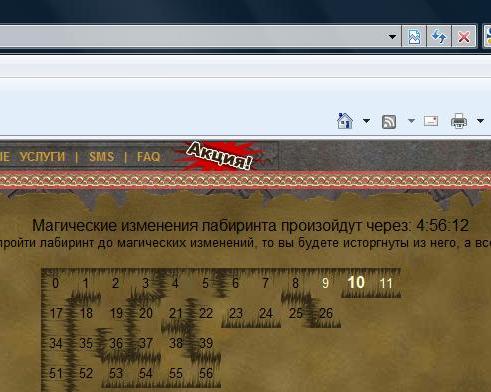Image resolution: width=491 pixels, height=392 pixels.
Task: Expand the feeds dropdown arrow
Action: 411,121
